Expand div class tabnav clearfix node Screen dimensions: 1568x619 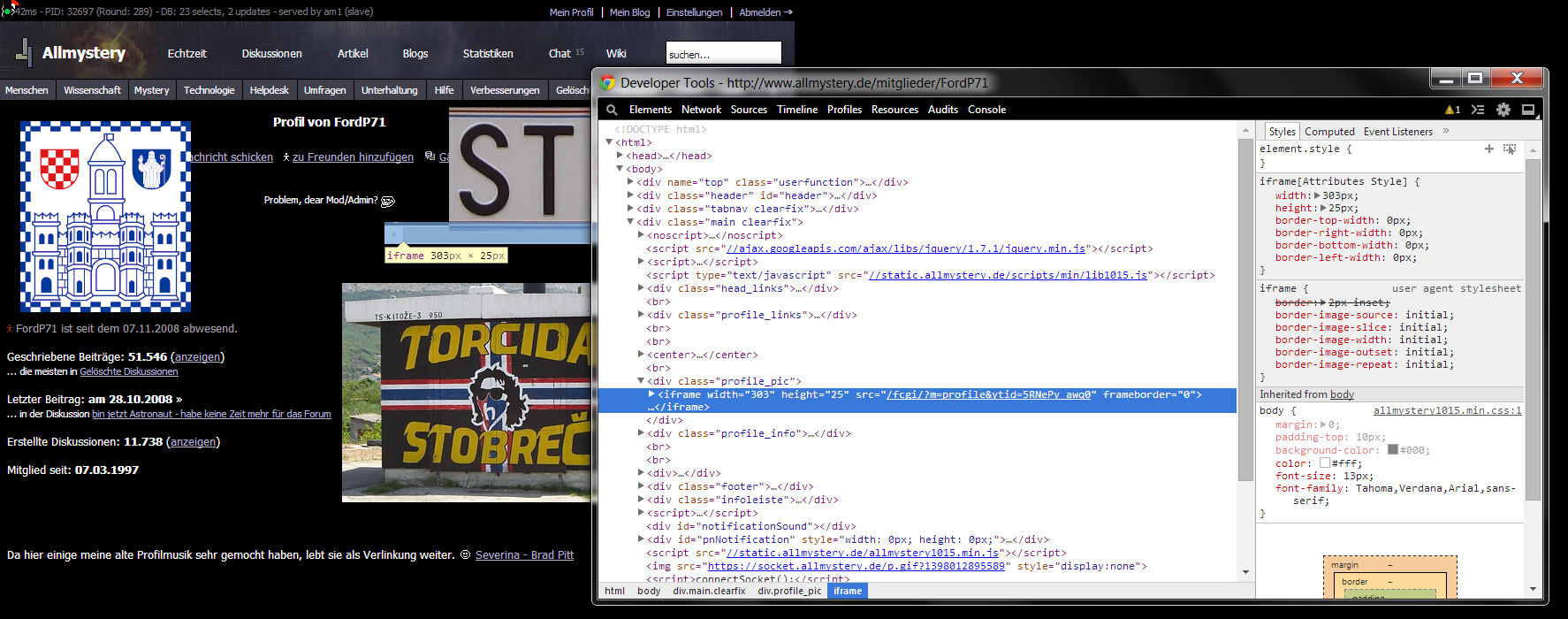(x=630, y=209)
